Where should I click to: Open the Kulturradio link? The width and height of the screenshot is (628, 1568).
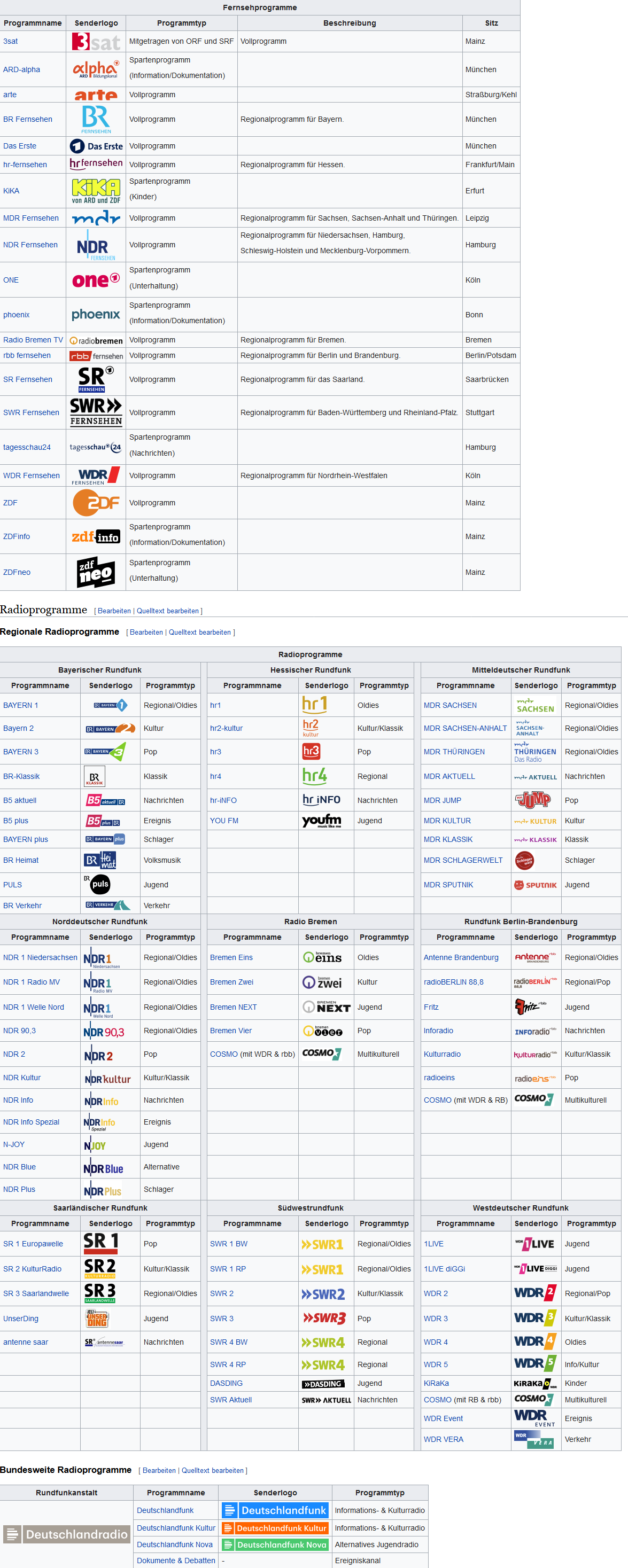point(442,1054)
